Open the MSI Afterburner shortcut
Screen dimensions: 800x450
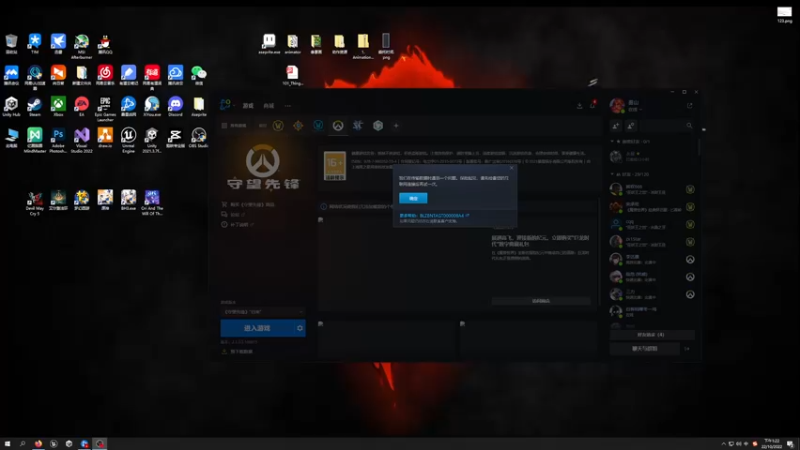82,46
